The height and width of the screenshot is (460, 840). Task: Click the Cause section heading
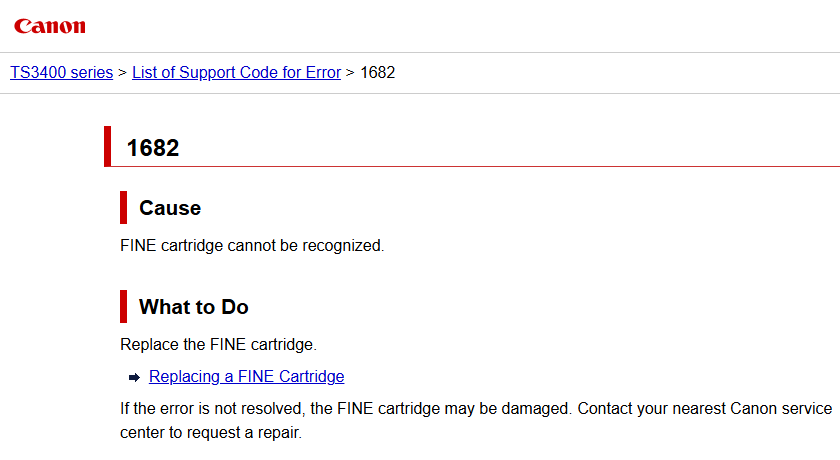tap(170, 208)
